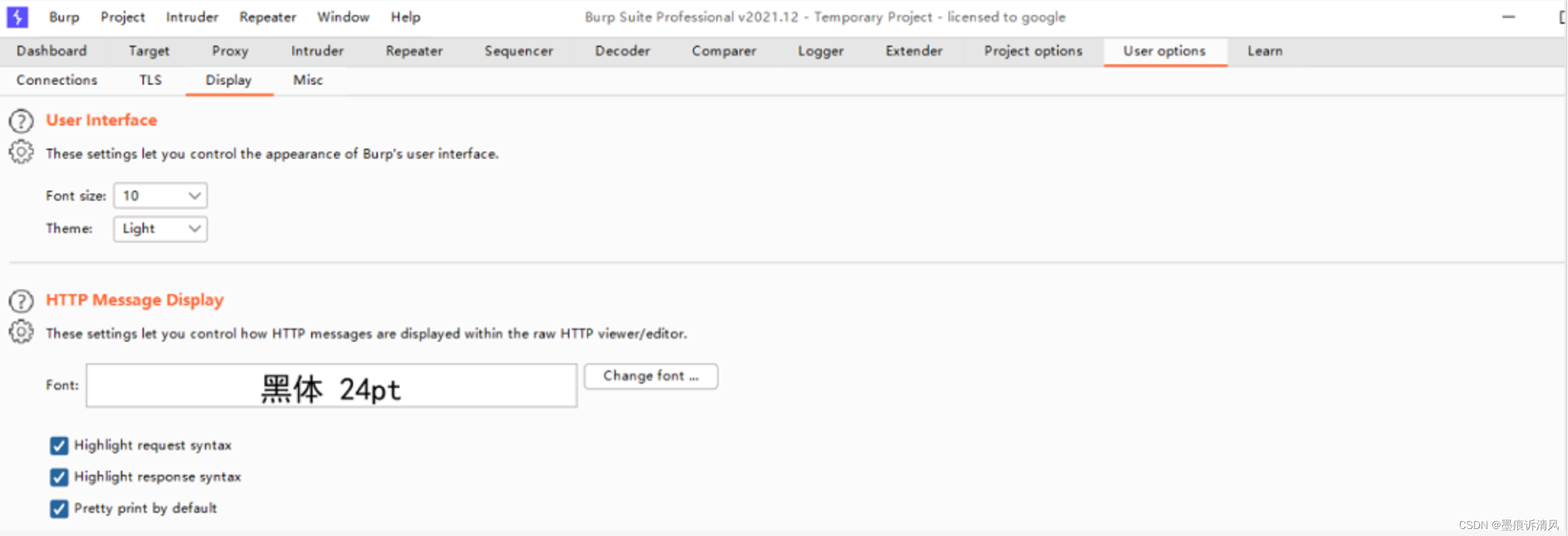Click the Burp Suite Professional window title
Viewport: 1568px width, 536px height.
825,17
